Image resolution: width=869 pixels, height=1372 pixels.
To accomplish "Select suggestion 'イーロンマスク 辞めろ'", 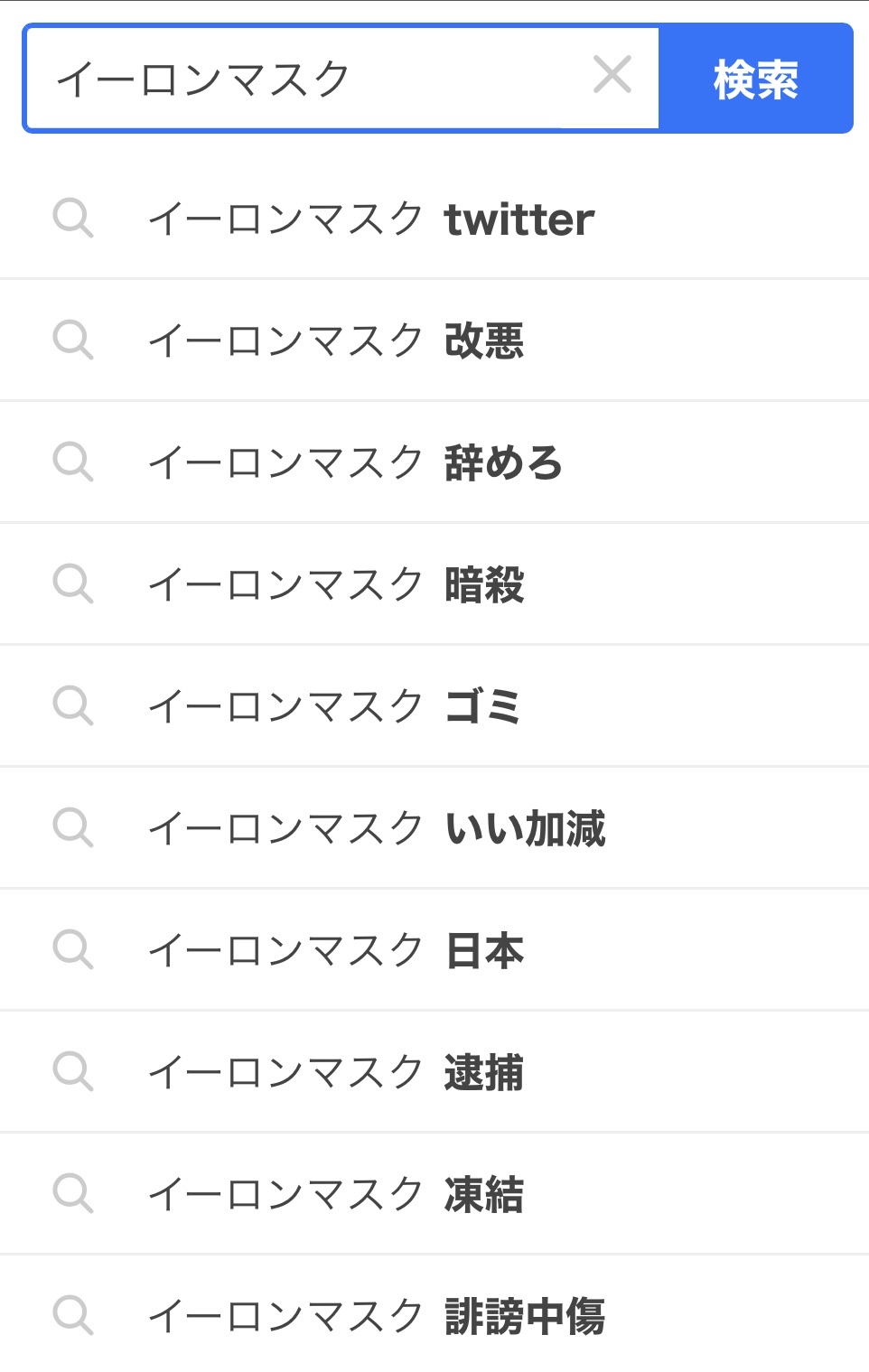I will 354,463.
